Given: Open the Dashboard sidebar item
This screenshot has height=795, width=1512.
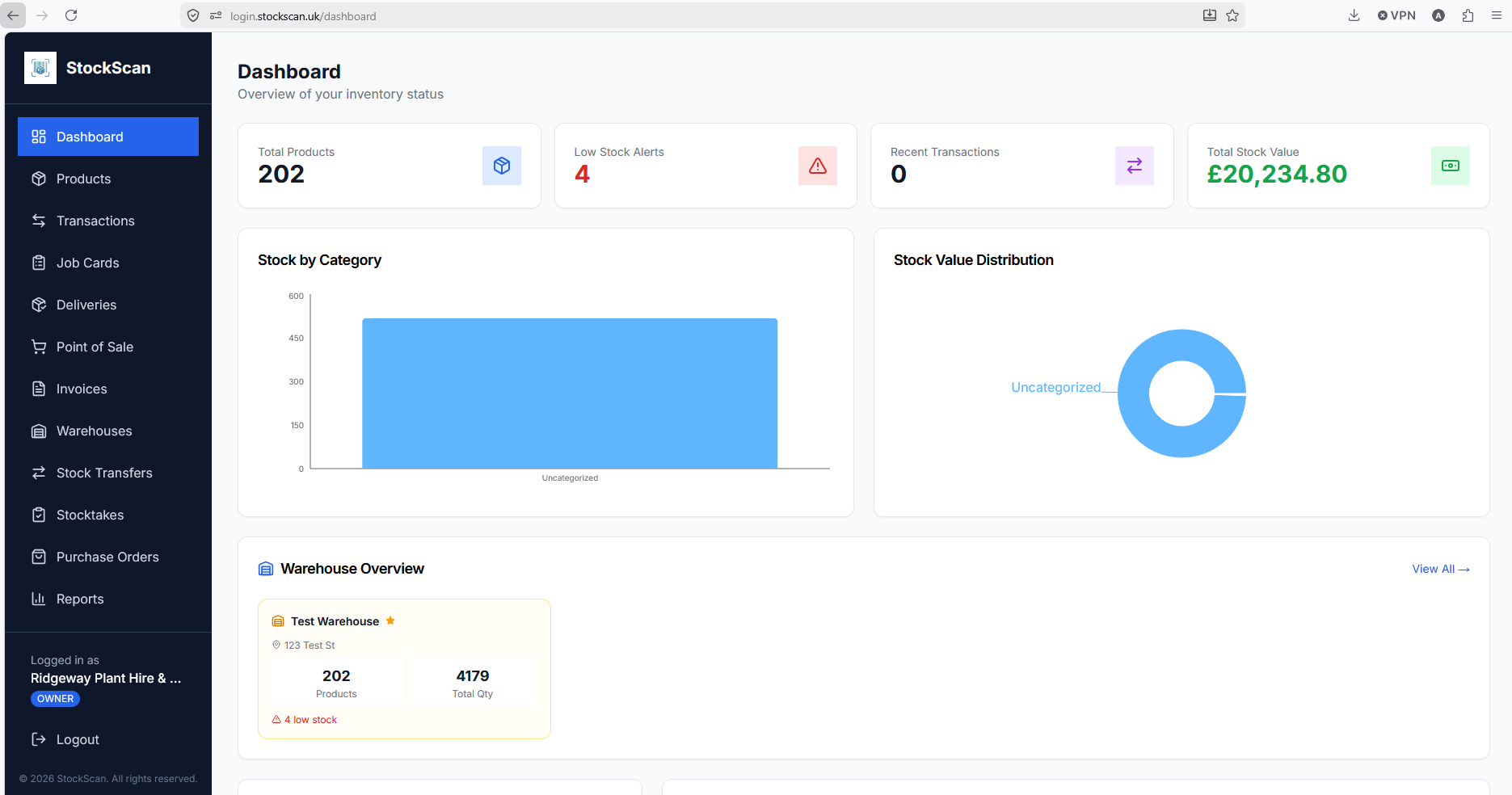Looking at the screenshot, I should pos(108,137).
